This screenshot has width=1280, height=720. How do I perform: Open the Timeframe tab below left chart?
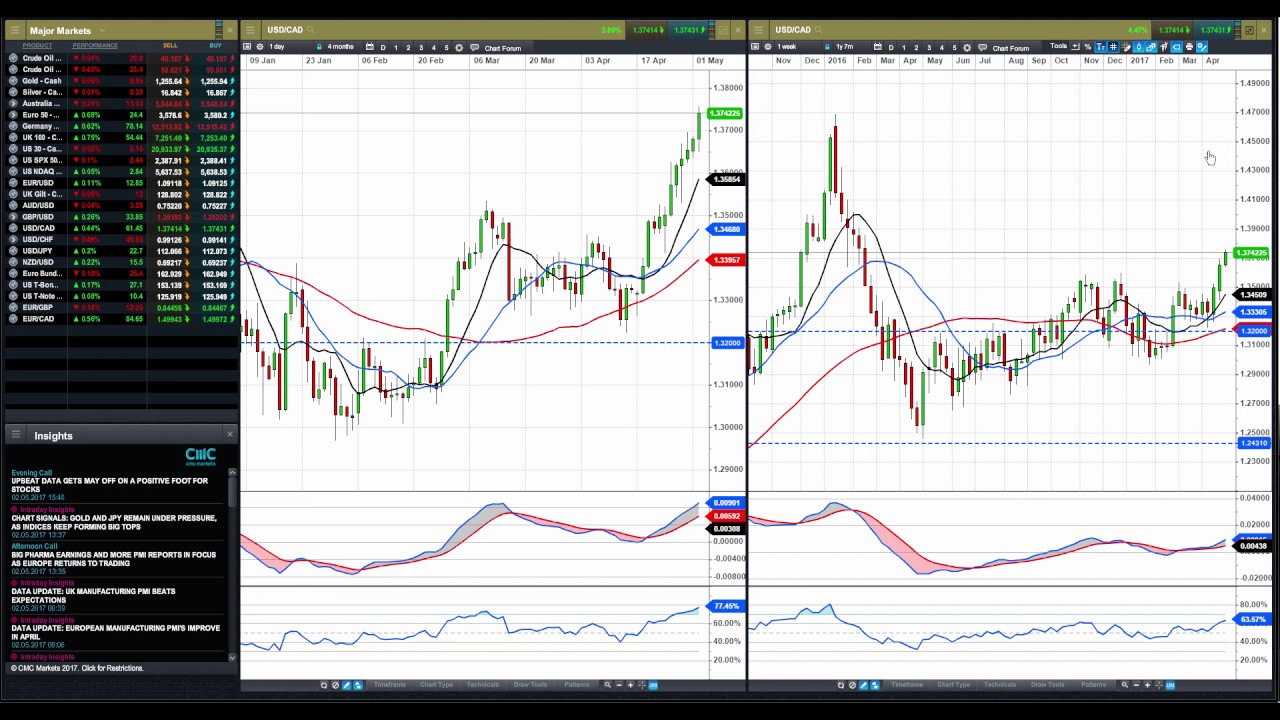pos(389,685)
